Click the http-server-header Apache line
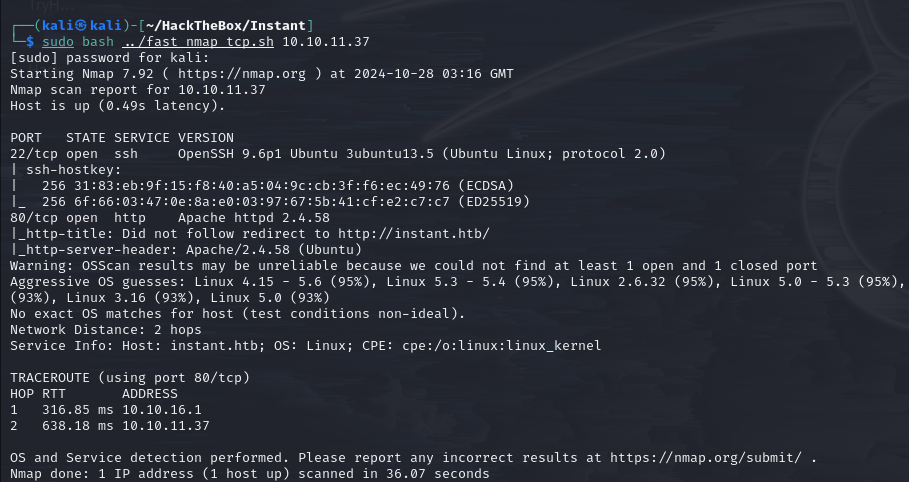 pyautogui.click(x=186, y=249)
